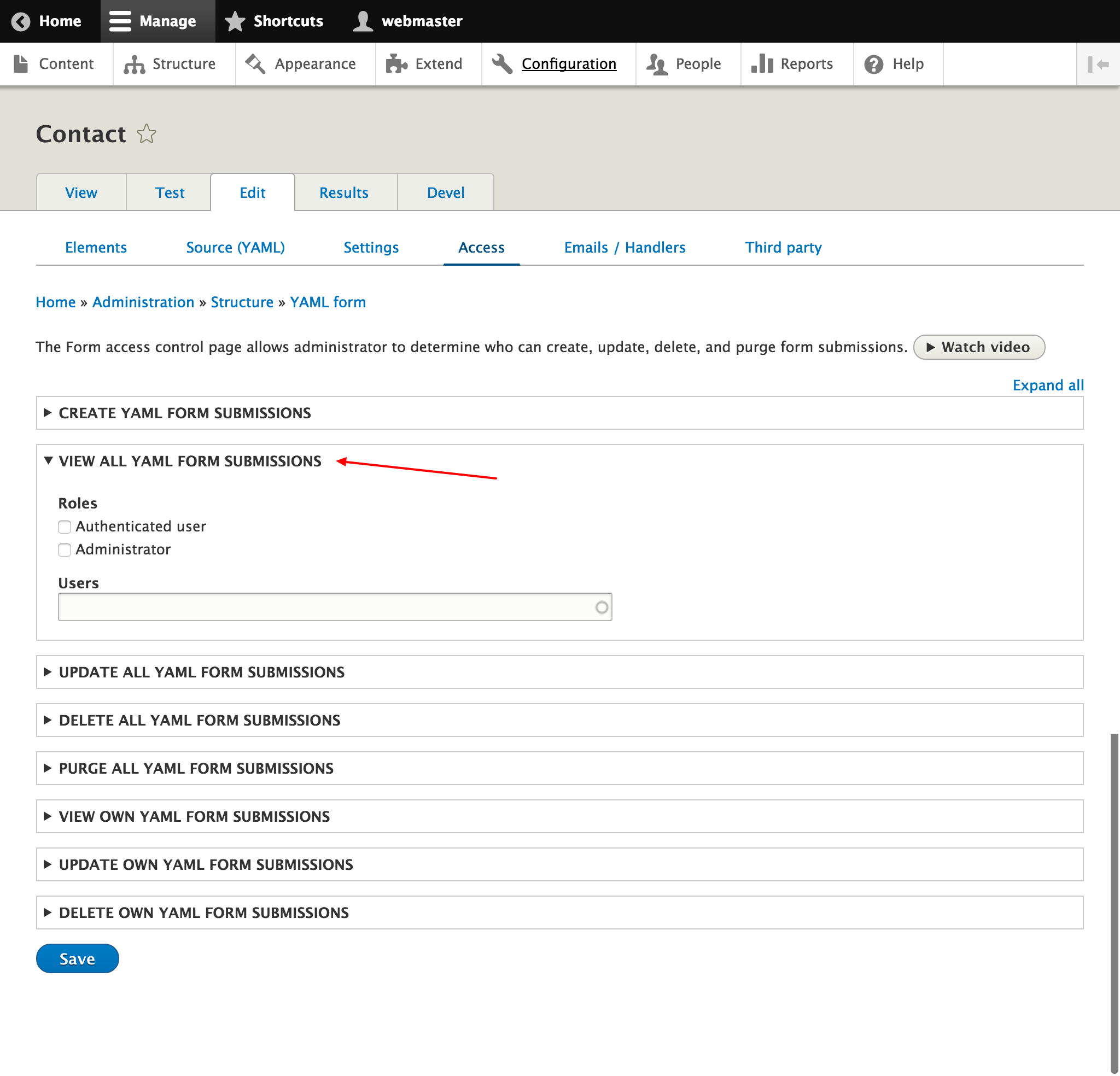Click the People icon in the toolbar
The image size is (1120, 1076).
coord(657,64)
